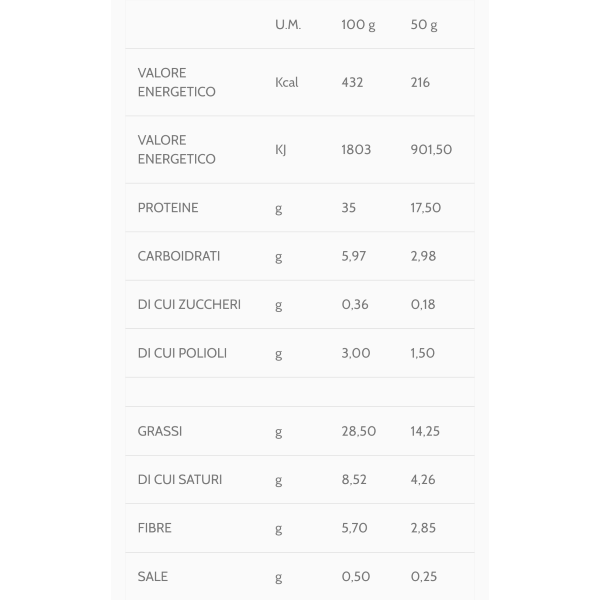This screenshot has height=600, width=600.
Task: Select the 50 g column header
Action: [x=424, y=25]
